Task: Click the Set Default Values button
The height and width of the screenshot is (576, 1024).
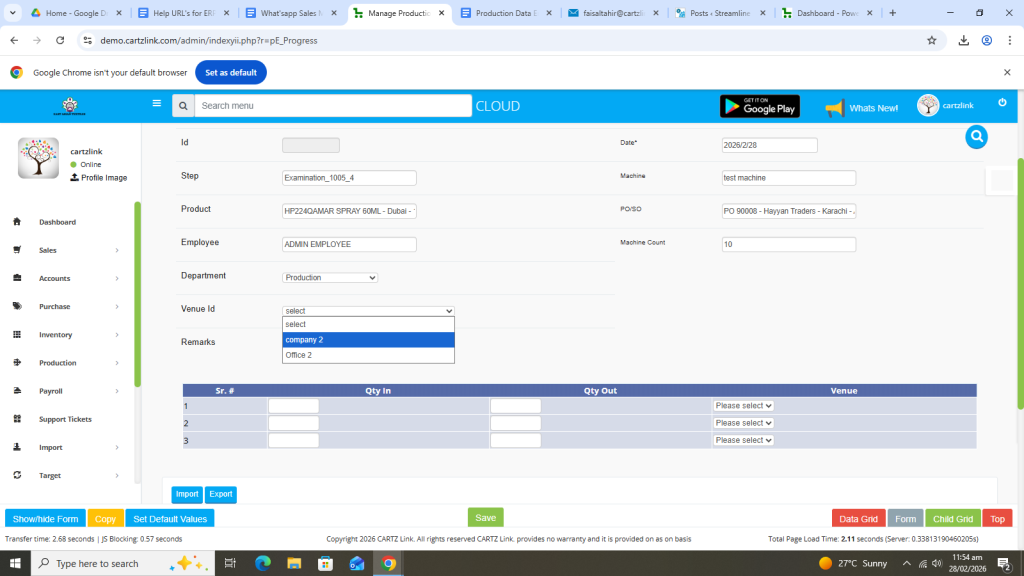Action: (170, 519)
